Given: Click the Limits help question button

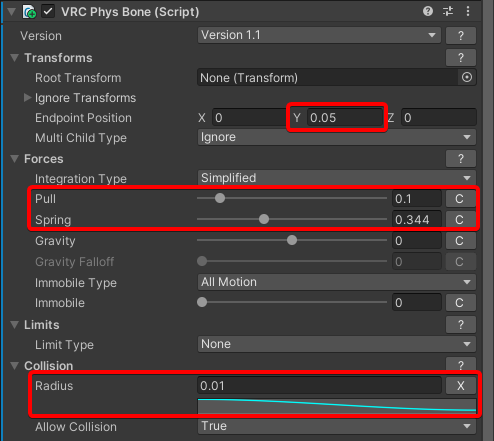Looking at the screenshot, I should coord(461,325).
